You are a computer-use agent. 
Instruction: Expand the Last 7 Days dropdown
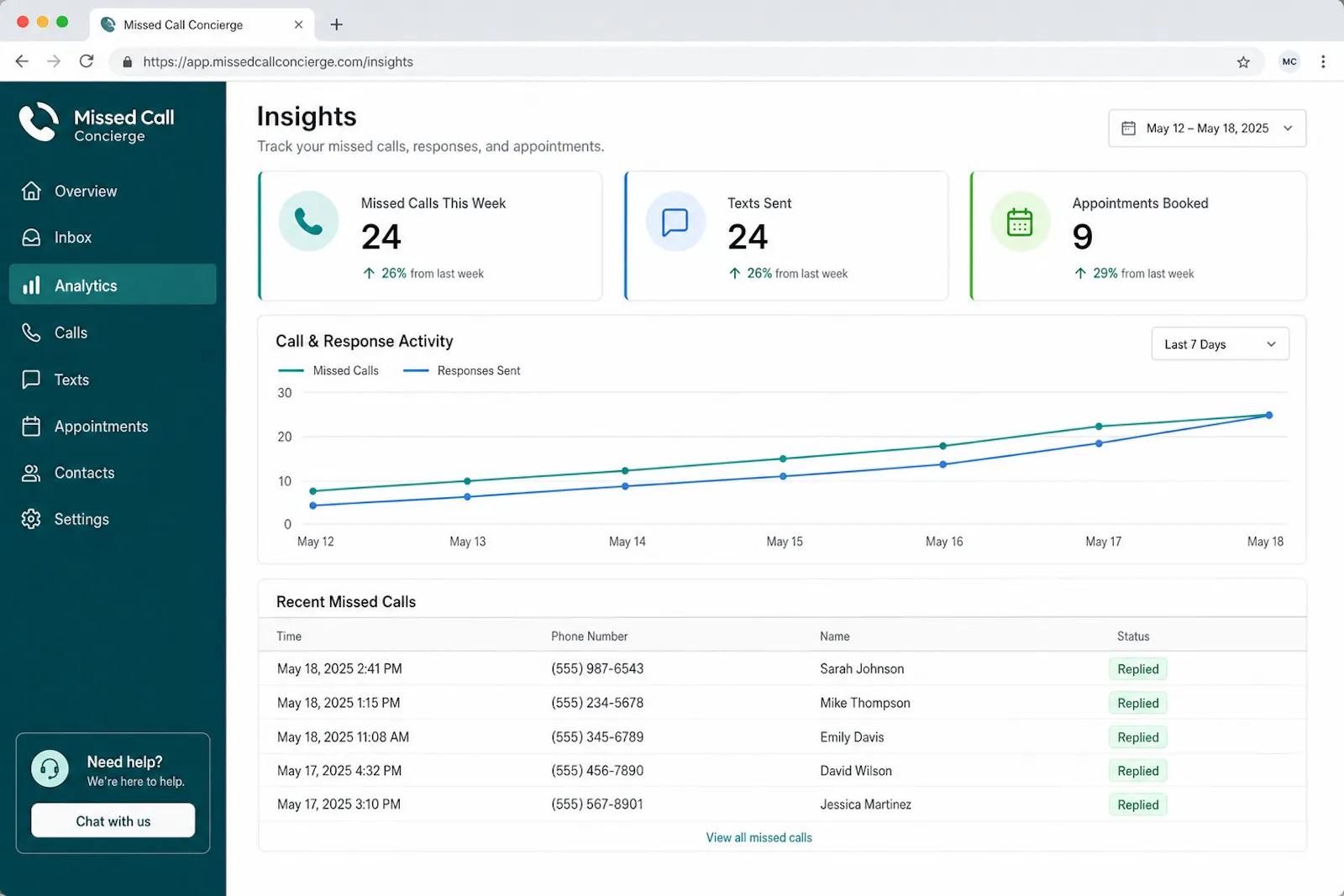click(1220, 344)
